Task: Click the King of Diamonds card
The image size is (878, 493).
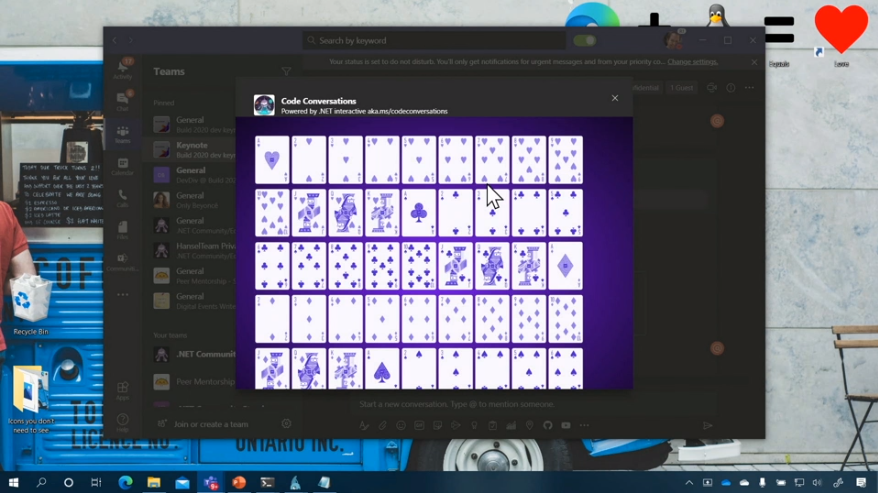Action: click(x=345, y=369)
